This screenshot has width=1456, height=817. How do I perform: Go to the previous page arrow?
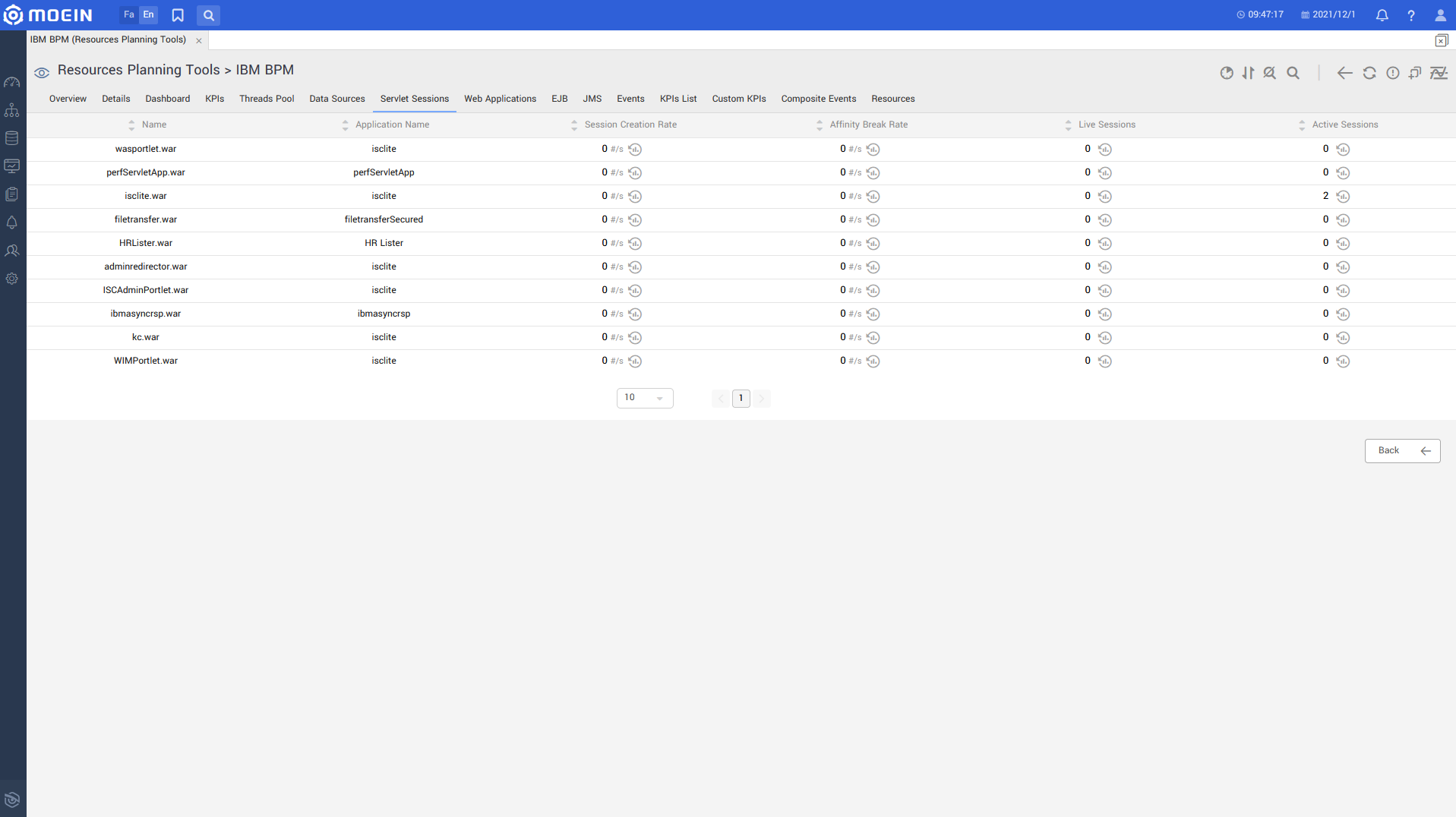721,399
